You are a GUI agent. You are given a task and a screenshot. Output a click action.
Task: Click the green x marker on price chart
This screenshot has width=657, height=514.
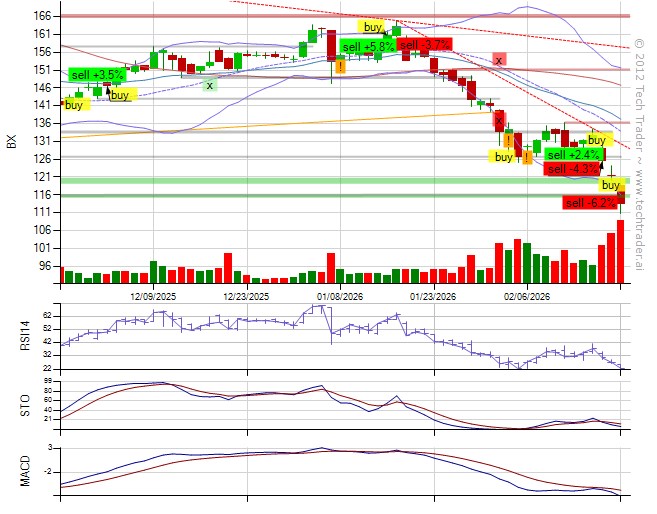(209, 85)
